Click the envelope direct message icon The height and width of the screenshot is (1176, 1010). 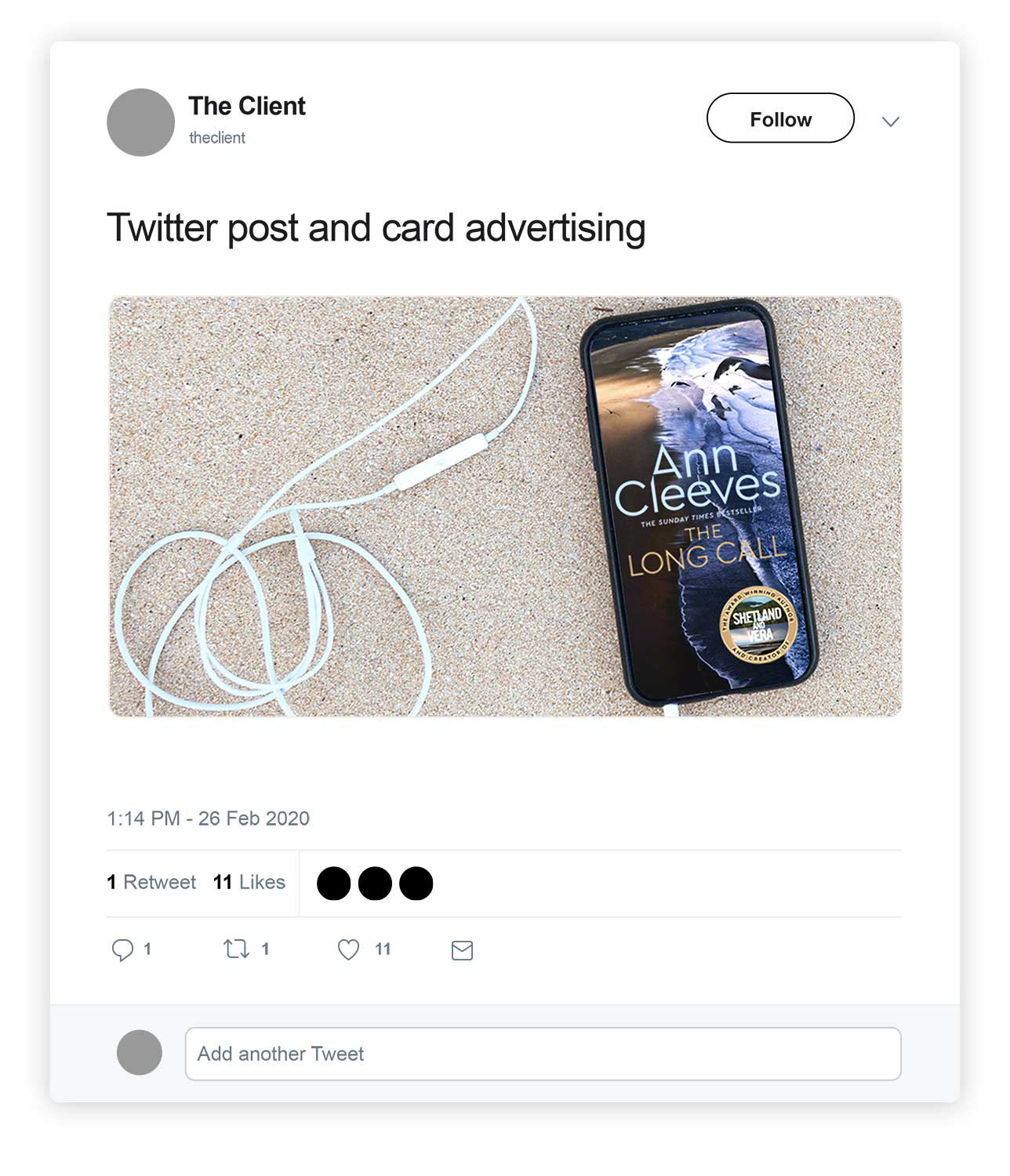(463, 951)
